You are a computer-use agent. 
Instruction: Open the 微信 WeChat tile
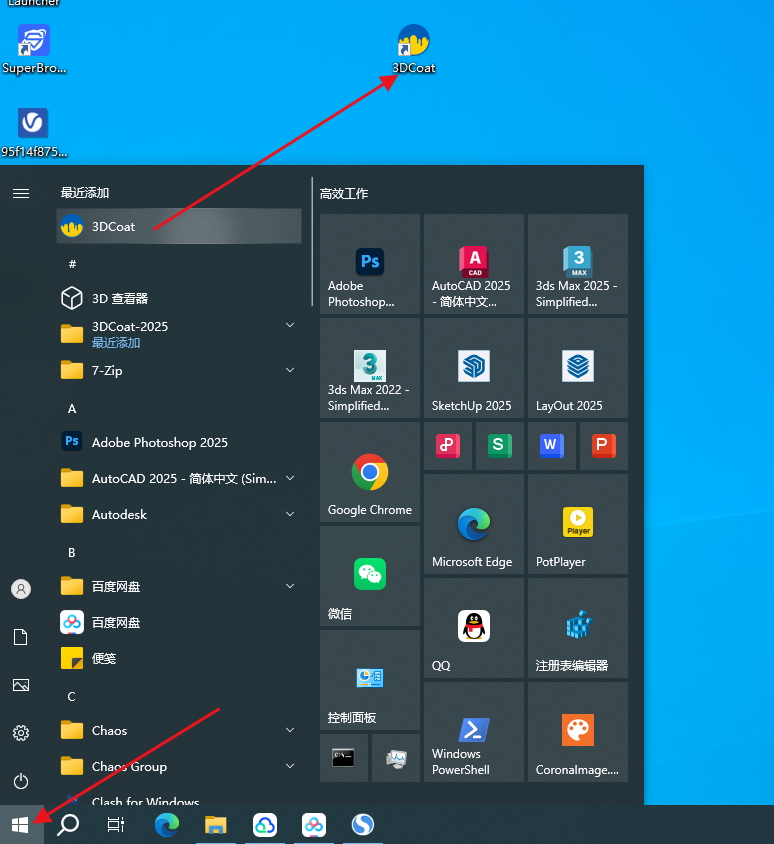[370, 576]
